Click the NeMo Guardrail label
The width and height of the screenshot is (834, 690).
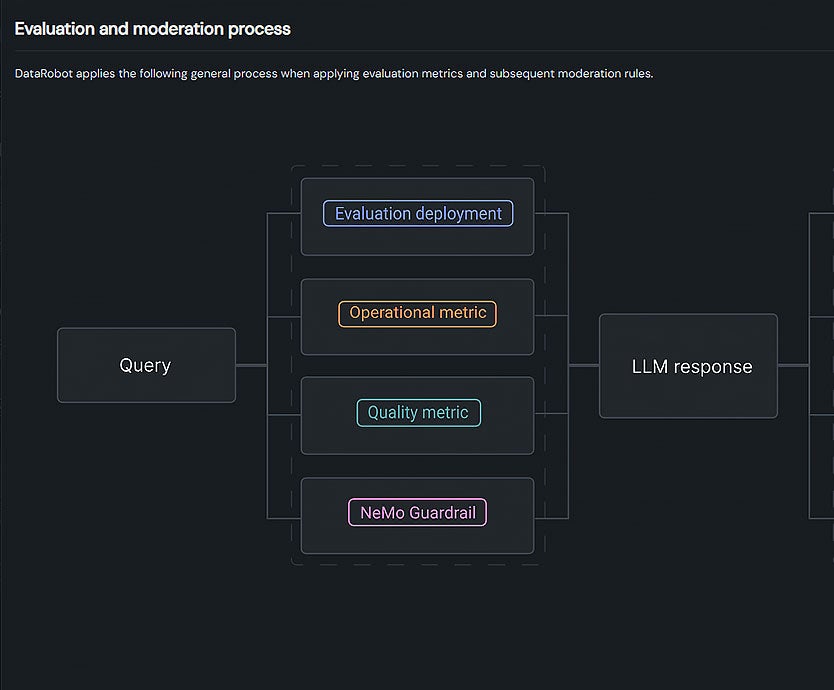[x=418, y=512]
